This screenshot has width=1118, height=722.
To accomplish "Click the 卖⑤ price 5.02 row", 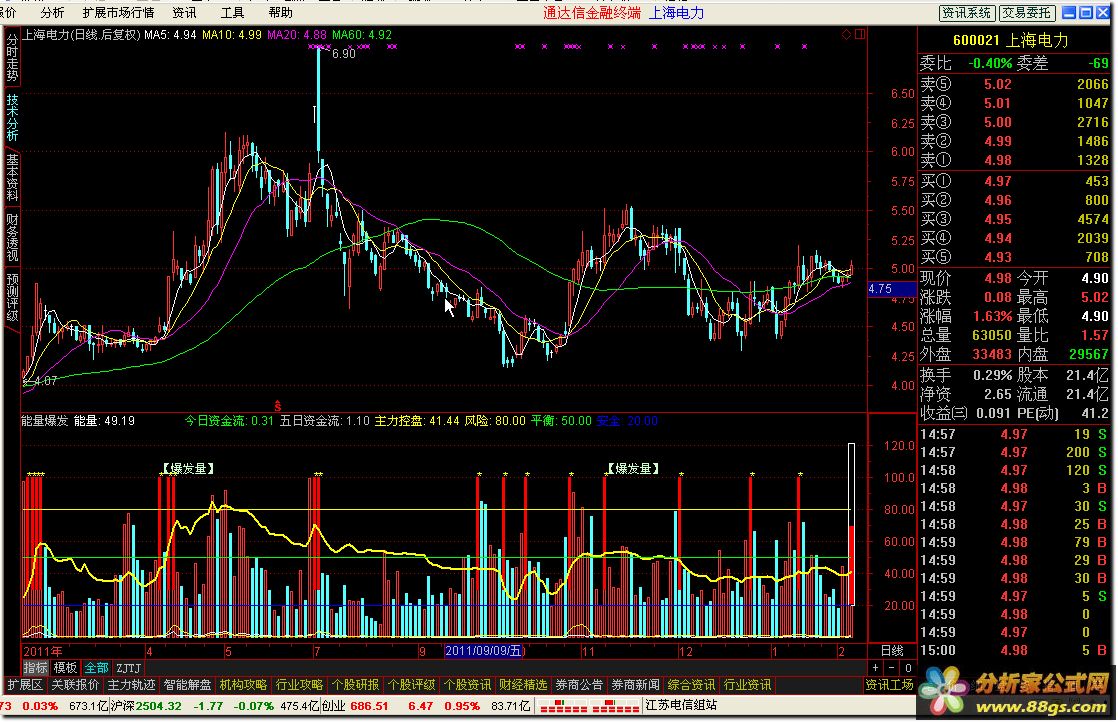I will (1015, 84).
